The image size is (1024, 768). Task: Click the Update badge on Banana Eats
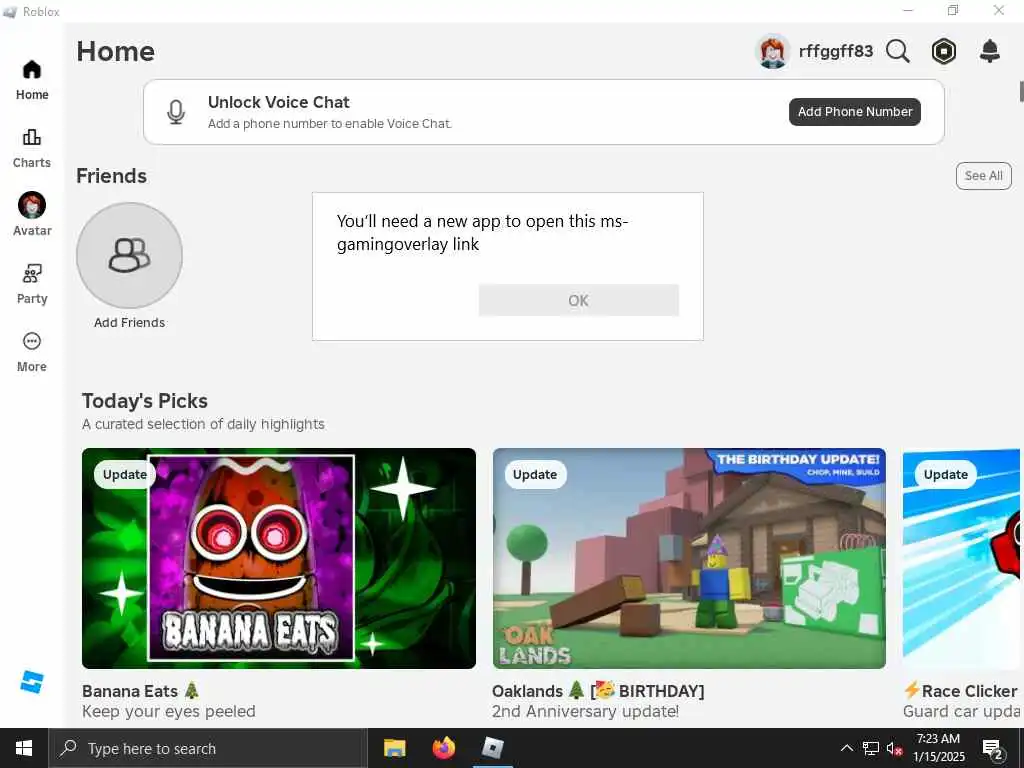124,475
